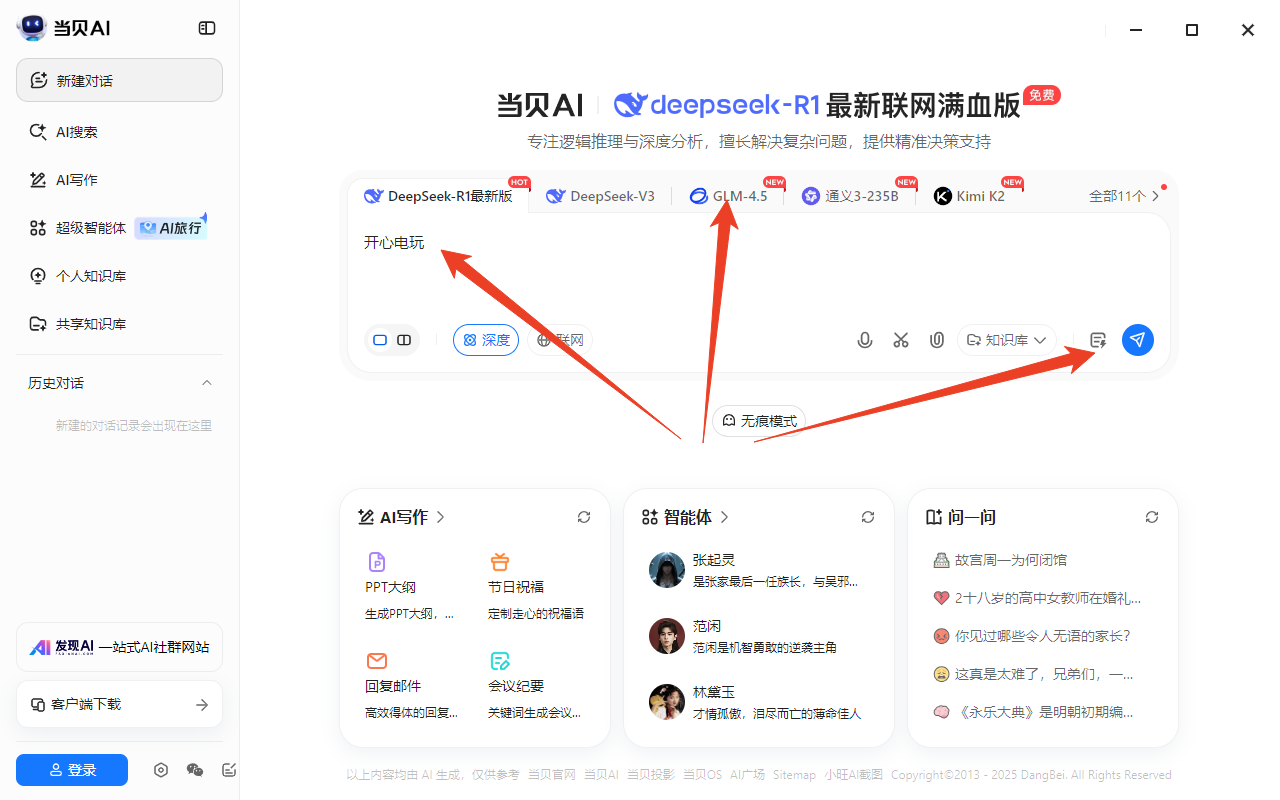Click the microphone voice input icon
This screenshot has height=800, width=1280.
tap(865, 340)
